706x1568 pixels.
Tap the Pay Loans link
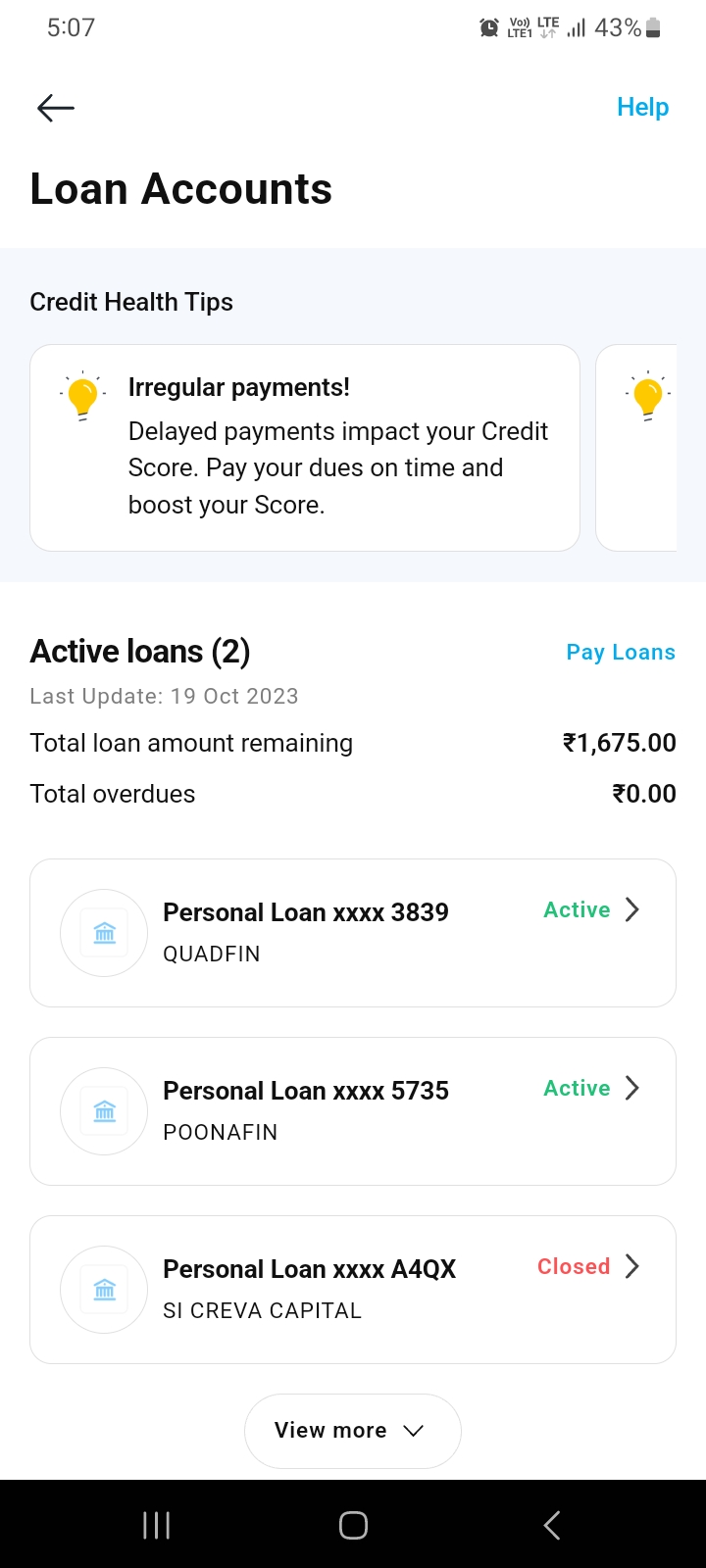[621, 653]
